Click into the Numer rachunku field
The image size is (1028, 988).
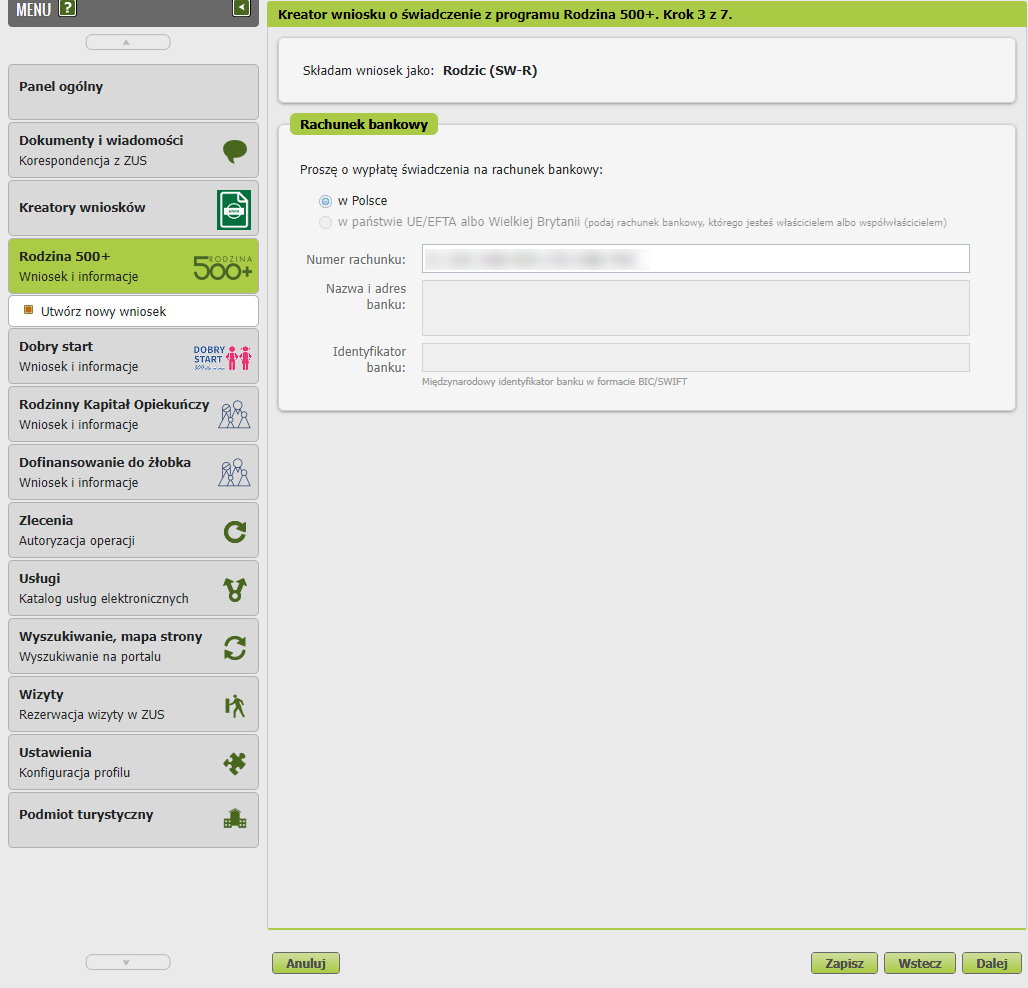coord(695,259)
